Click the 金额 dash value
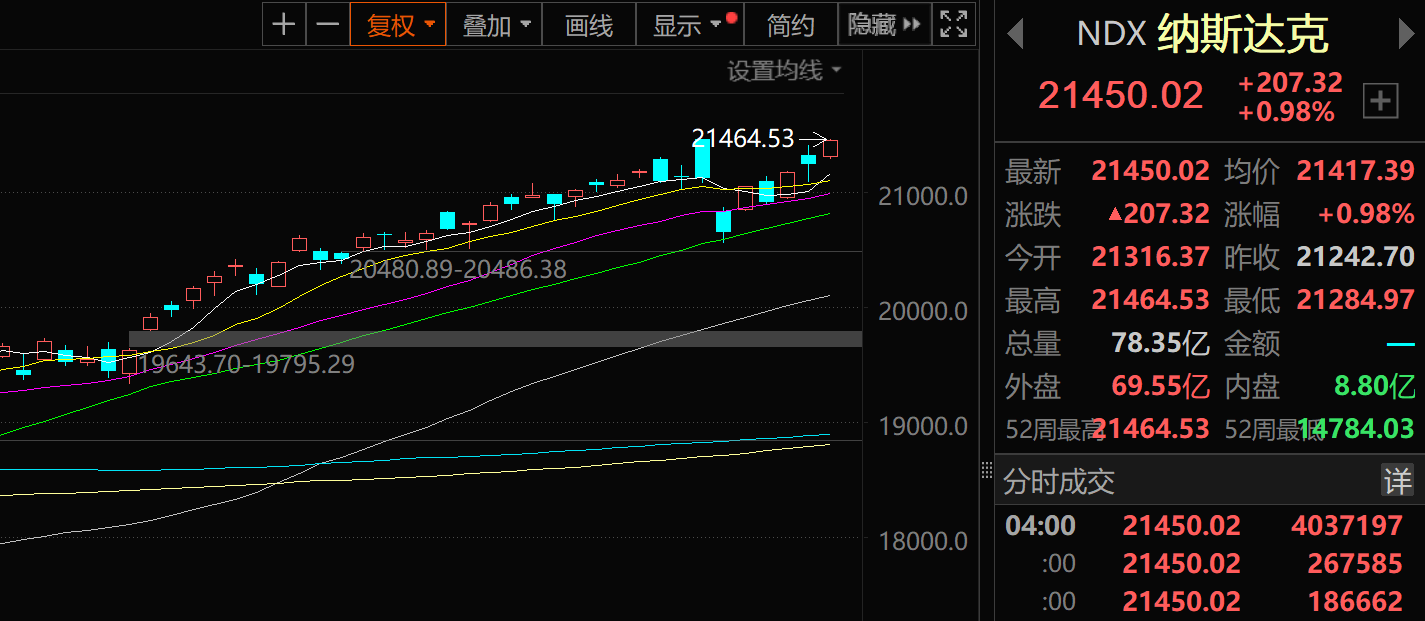The width and height of the screenshot is (1425, 621). 1400,344
